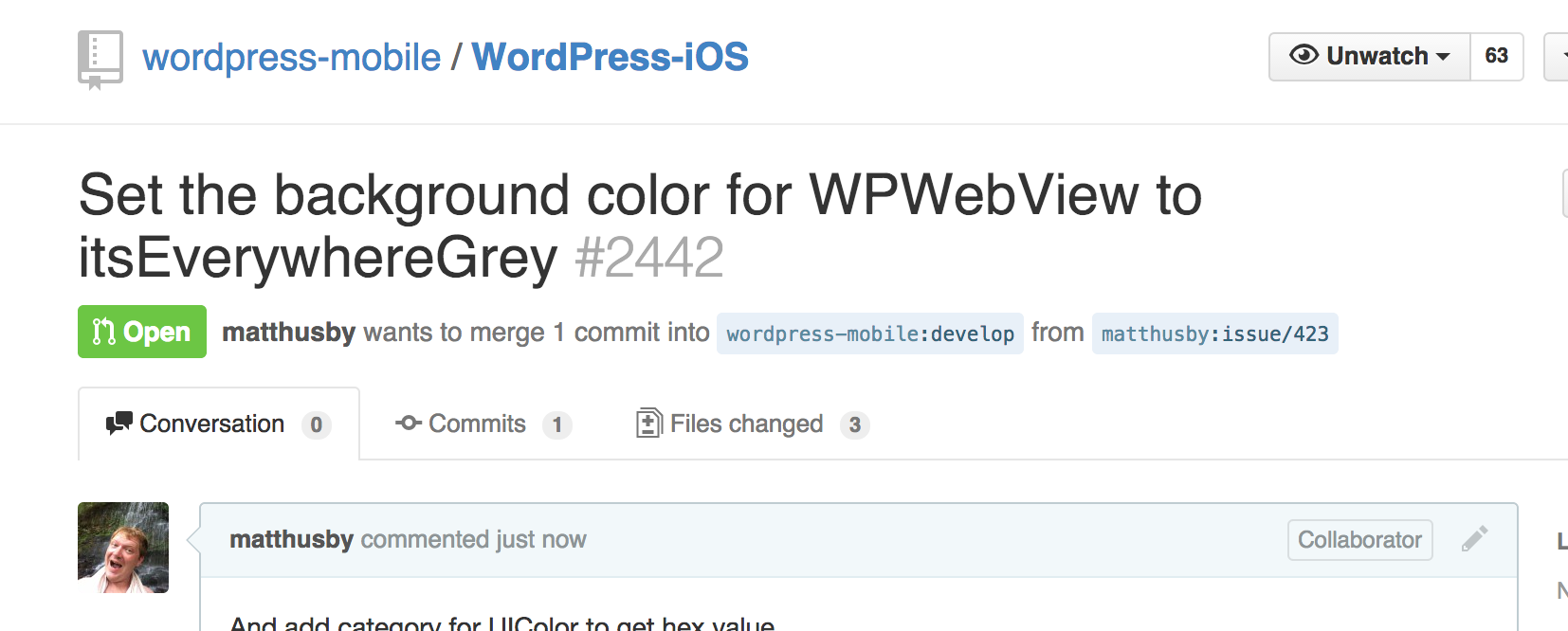The height and width of the screenshot is (631, 1568).
Task: Click the Files changed counter showing 3
Action: 854,425
